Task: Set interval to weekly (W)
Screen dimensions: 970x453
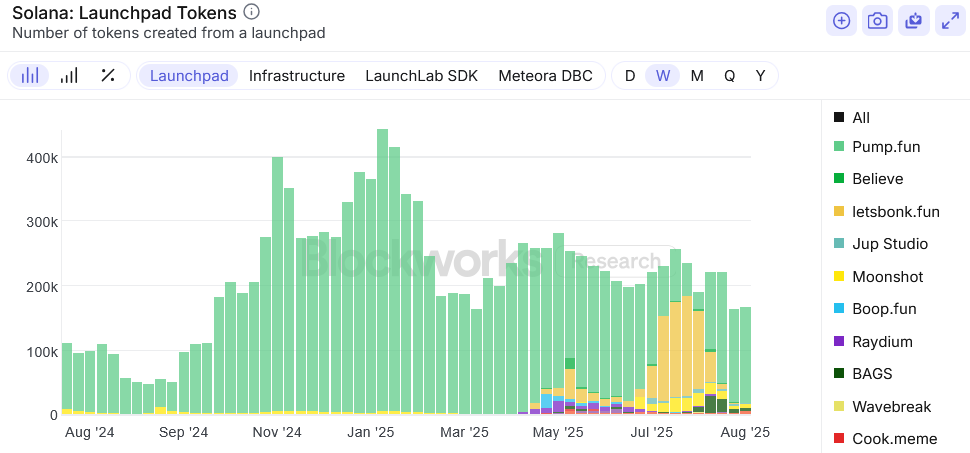Action: tap(663, 76)
